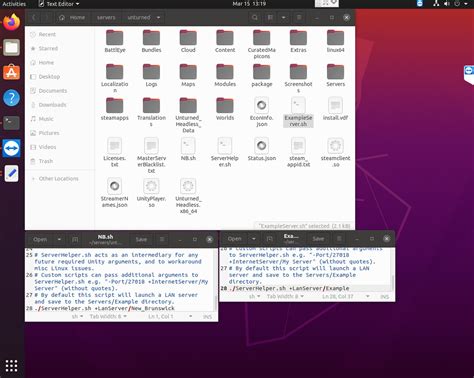Open Tab Width dropdown in ExampleServer.sh editor
Screen dimensions: 474x378
285,296
